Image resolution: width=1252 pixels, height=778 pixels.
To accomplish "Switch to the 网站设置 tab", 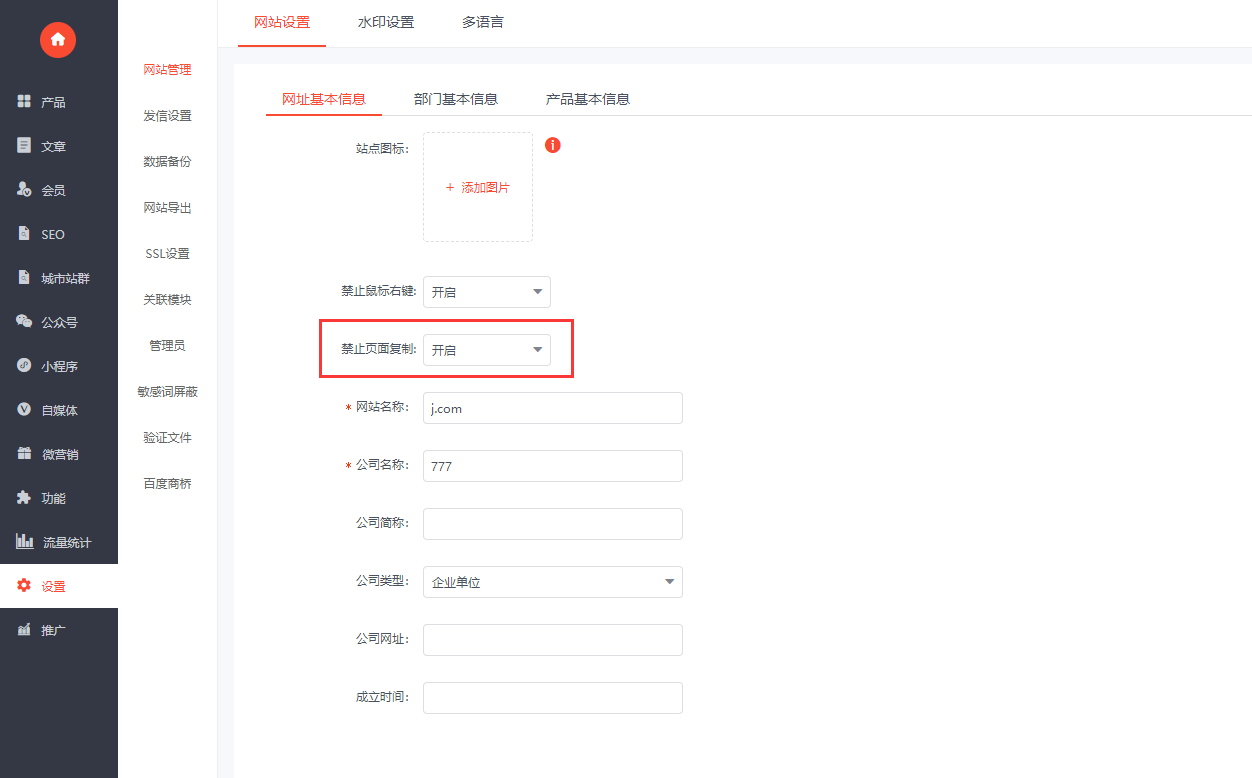I will click(x=282, y=22).
